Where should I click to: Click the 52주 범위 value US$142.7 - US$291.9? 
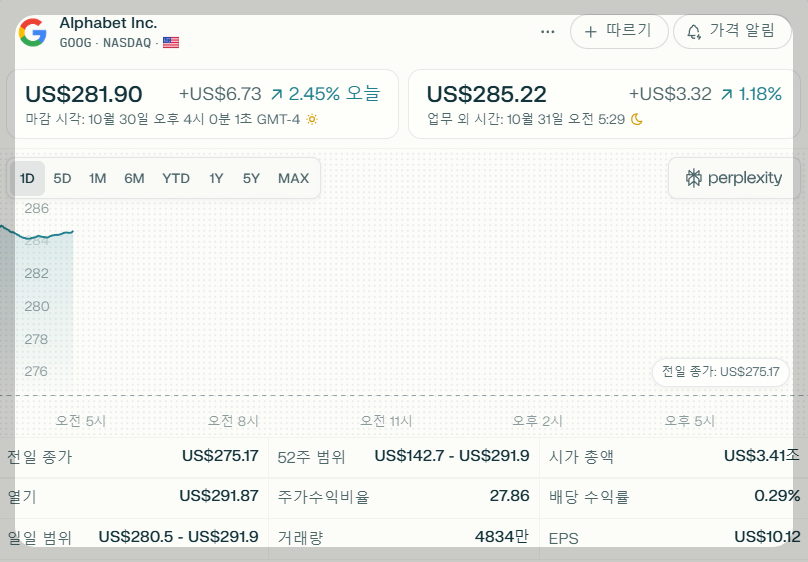(x=452, y=456)
